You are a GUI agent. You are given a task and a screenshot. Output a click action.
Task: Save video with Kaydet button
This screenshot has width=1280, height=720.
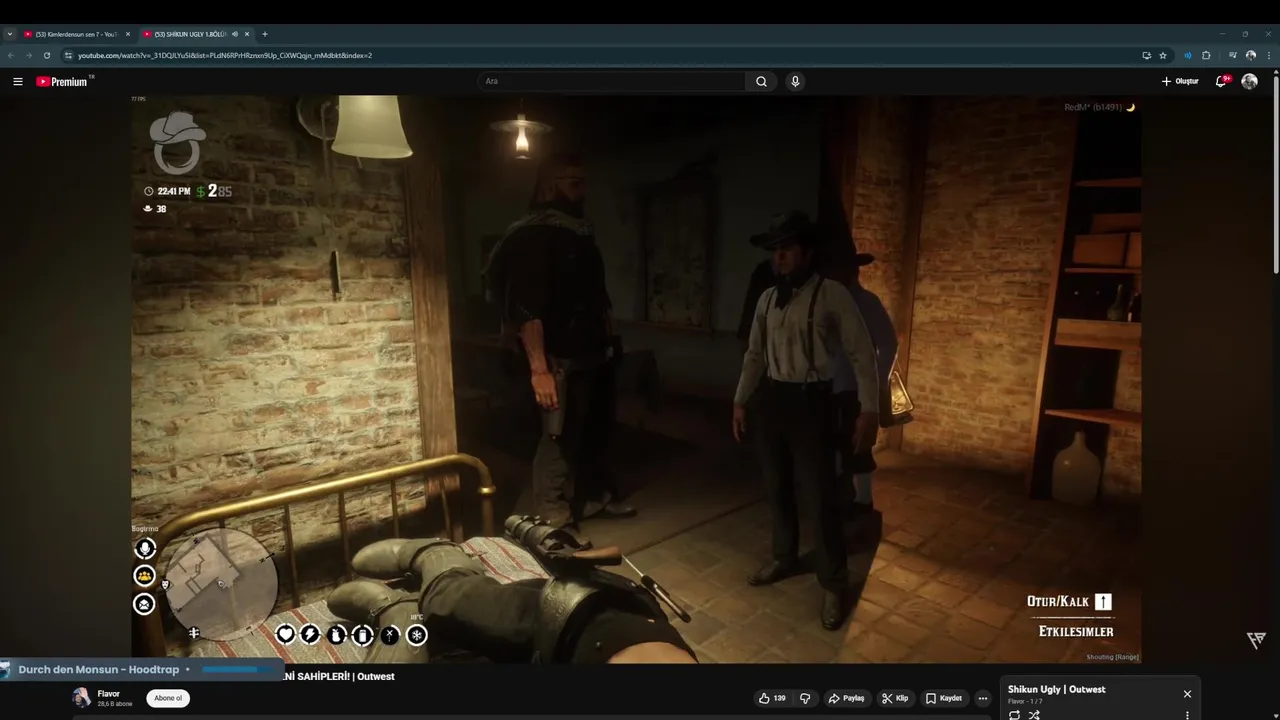tap(944, 698)
